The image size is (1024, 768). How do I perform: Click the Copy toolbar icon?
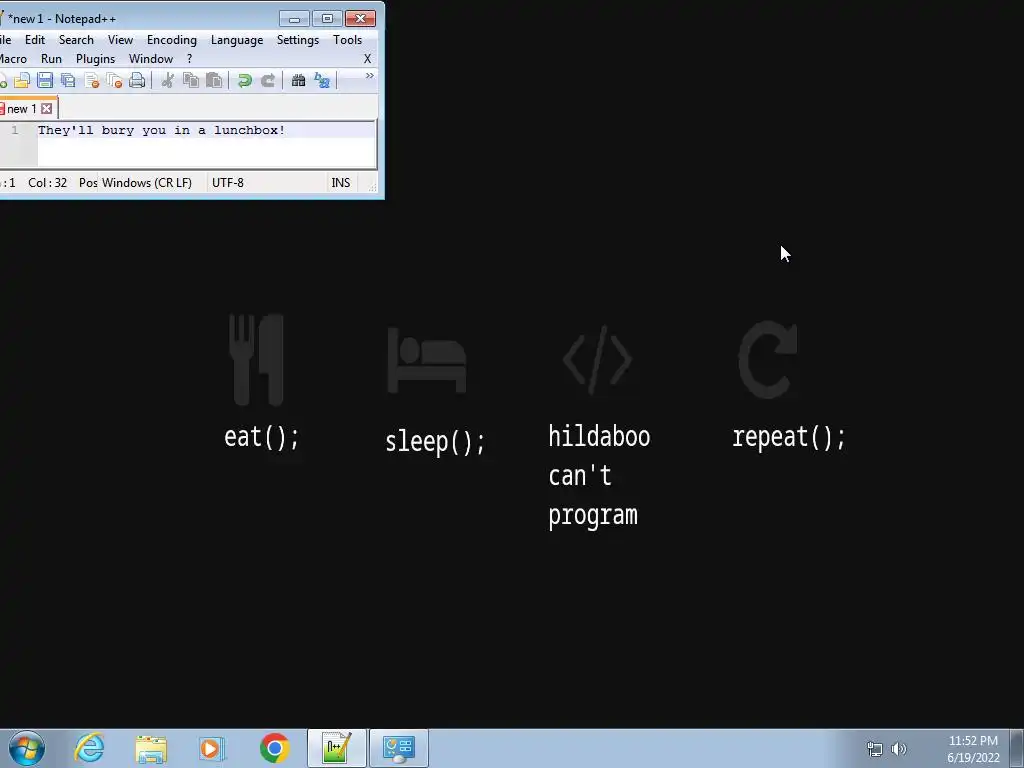(x=191, y=80)
